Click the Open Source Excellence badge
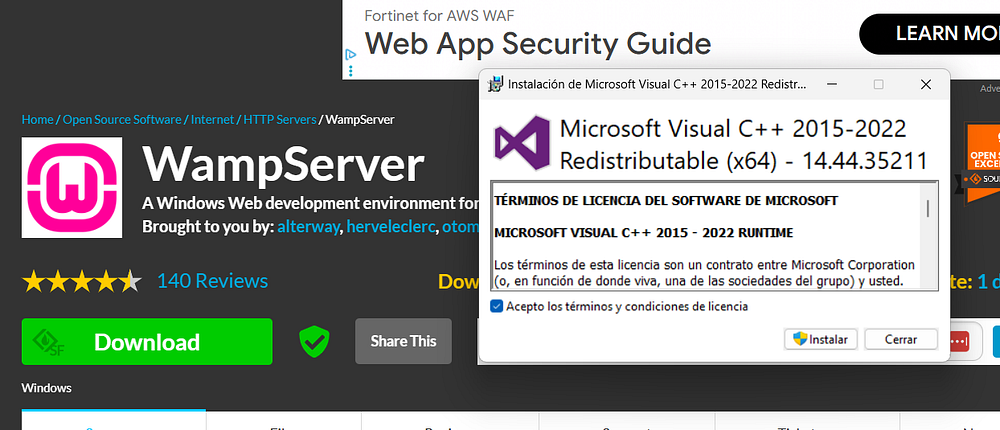The width and height of the screenshot is (1000, 430). [x=982, y=163]
